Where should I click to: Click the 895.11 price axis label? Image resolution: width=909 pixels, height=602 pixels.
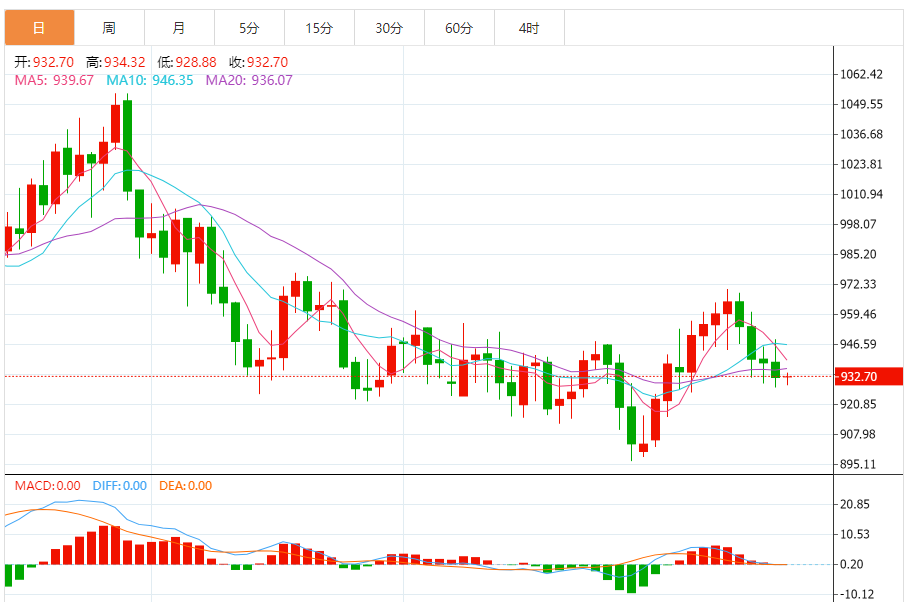coord(859,465)
